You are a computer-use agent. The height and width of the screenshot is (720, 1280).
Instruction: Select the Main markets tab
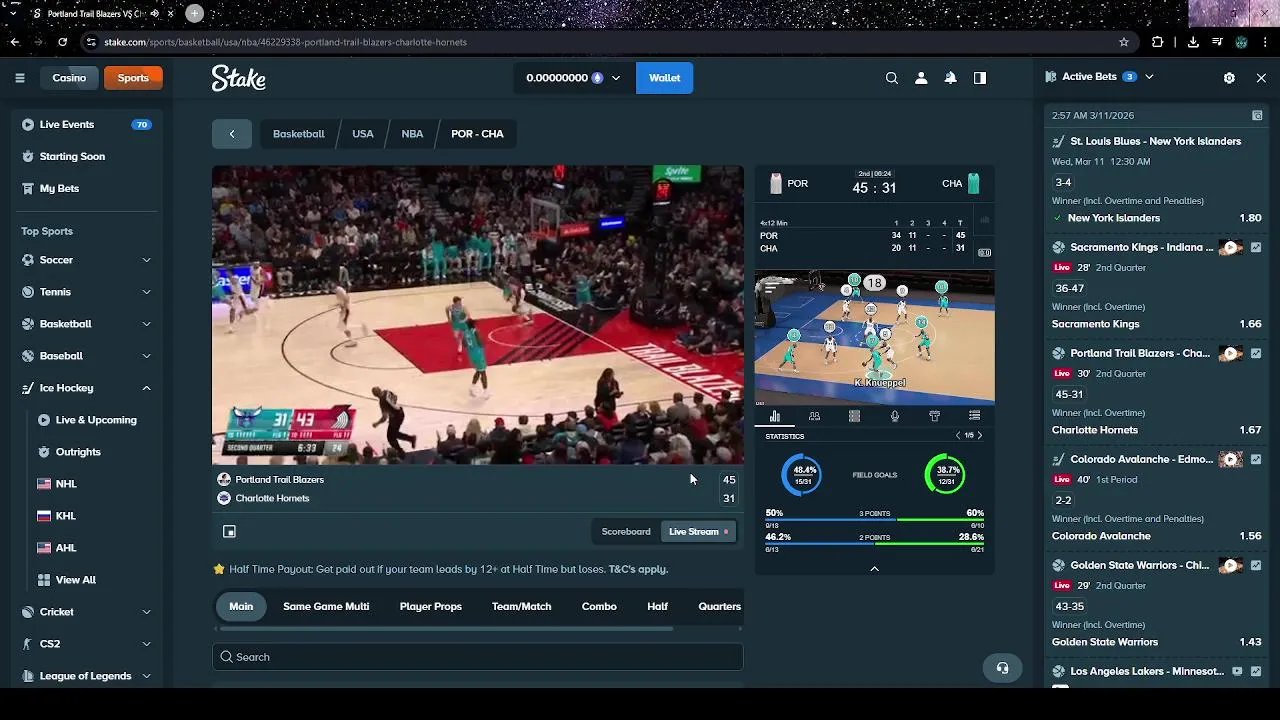[241, 607]
